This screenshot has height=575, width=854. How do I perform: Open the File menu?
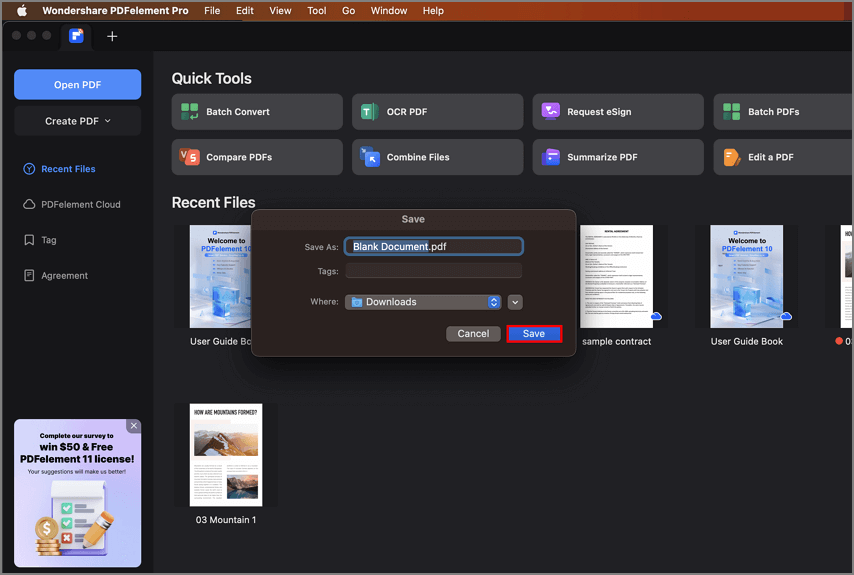212,10
